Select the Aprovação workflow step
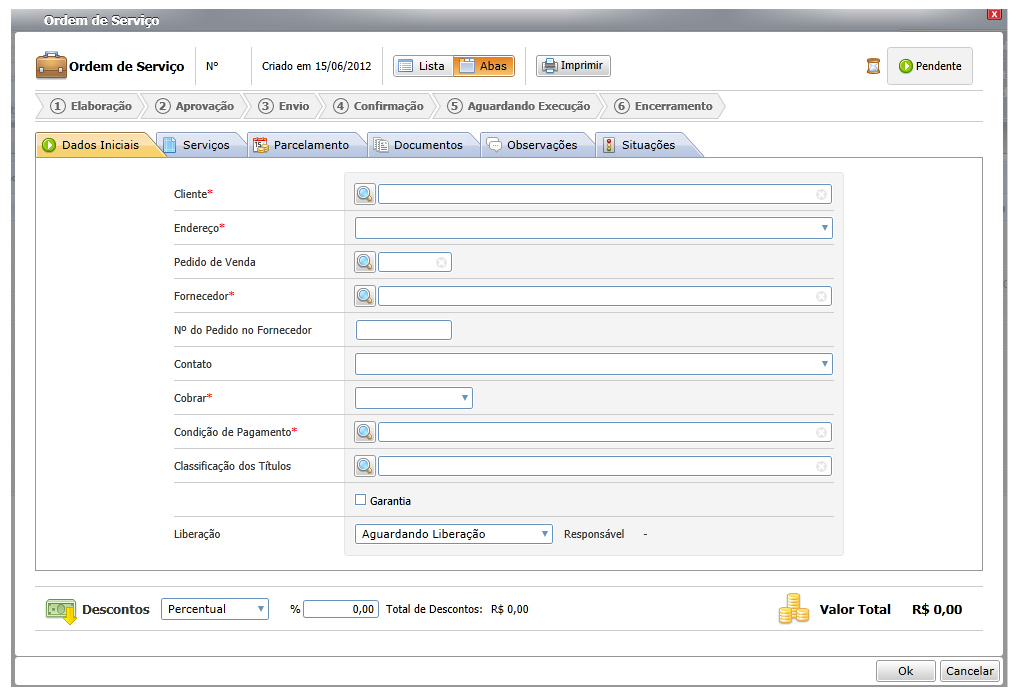 (x=195, y=106)
